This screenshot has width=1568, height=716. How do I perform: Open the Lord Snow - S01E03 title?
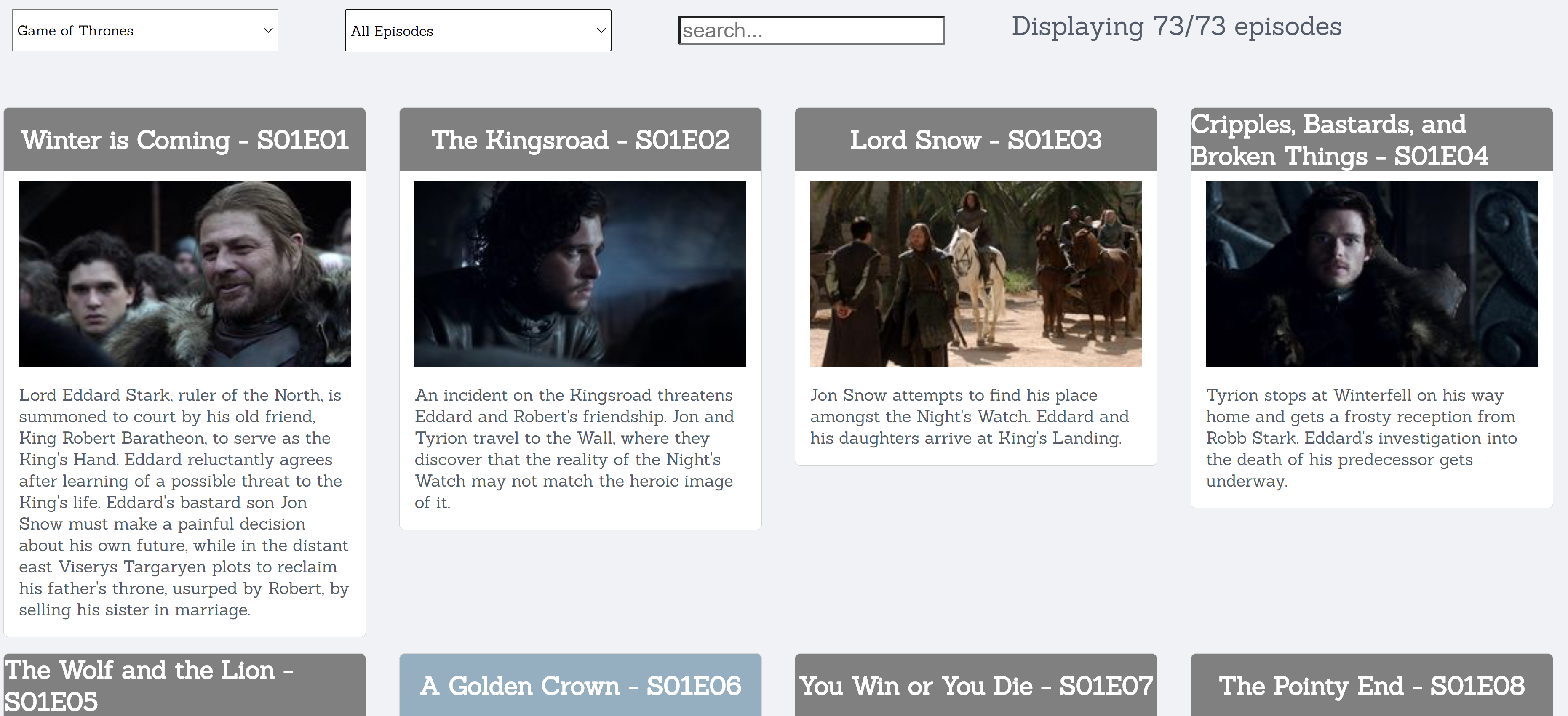click(975, 139)
